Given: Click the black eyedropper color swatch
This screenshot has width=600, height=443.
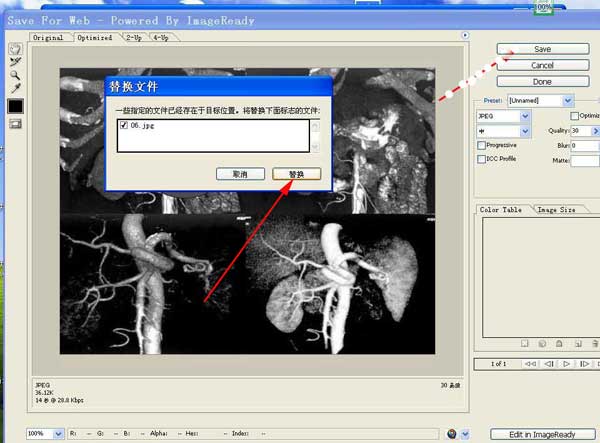Looking at the screenshot, I should click(x=15, y=106).
